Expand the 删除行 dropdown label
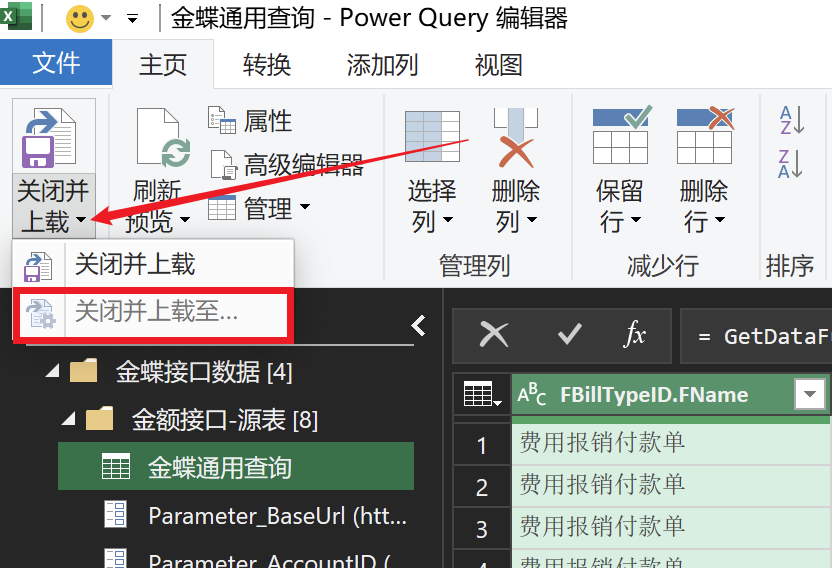The width and height of the screenshot is (832, 568). [x=704, y=206]
